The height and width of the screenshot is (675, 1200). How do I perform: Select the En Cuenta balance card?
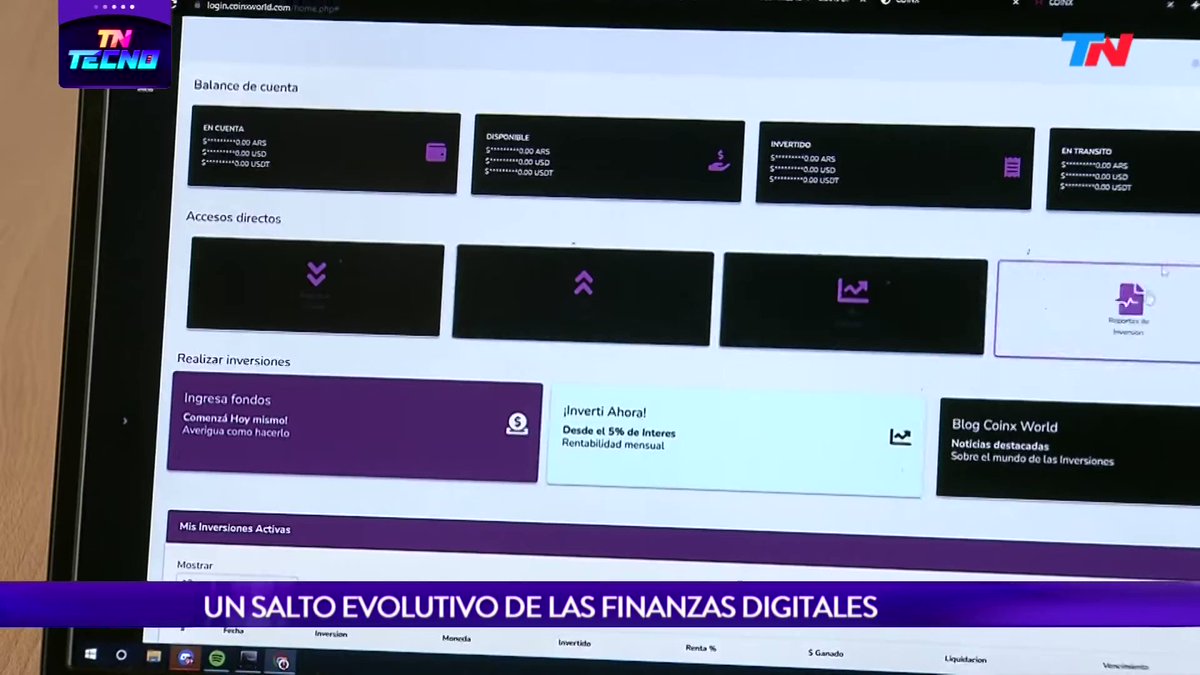tap(324, 149)
